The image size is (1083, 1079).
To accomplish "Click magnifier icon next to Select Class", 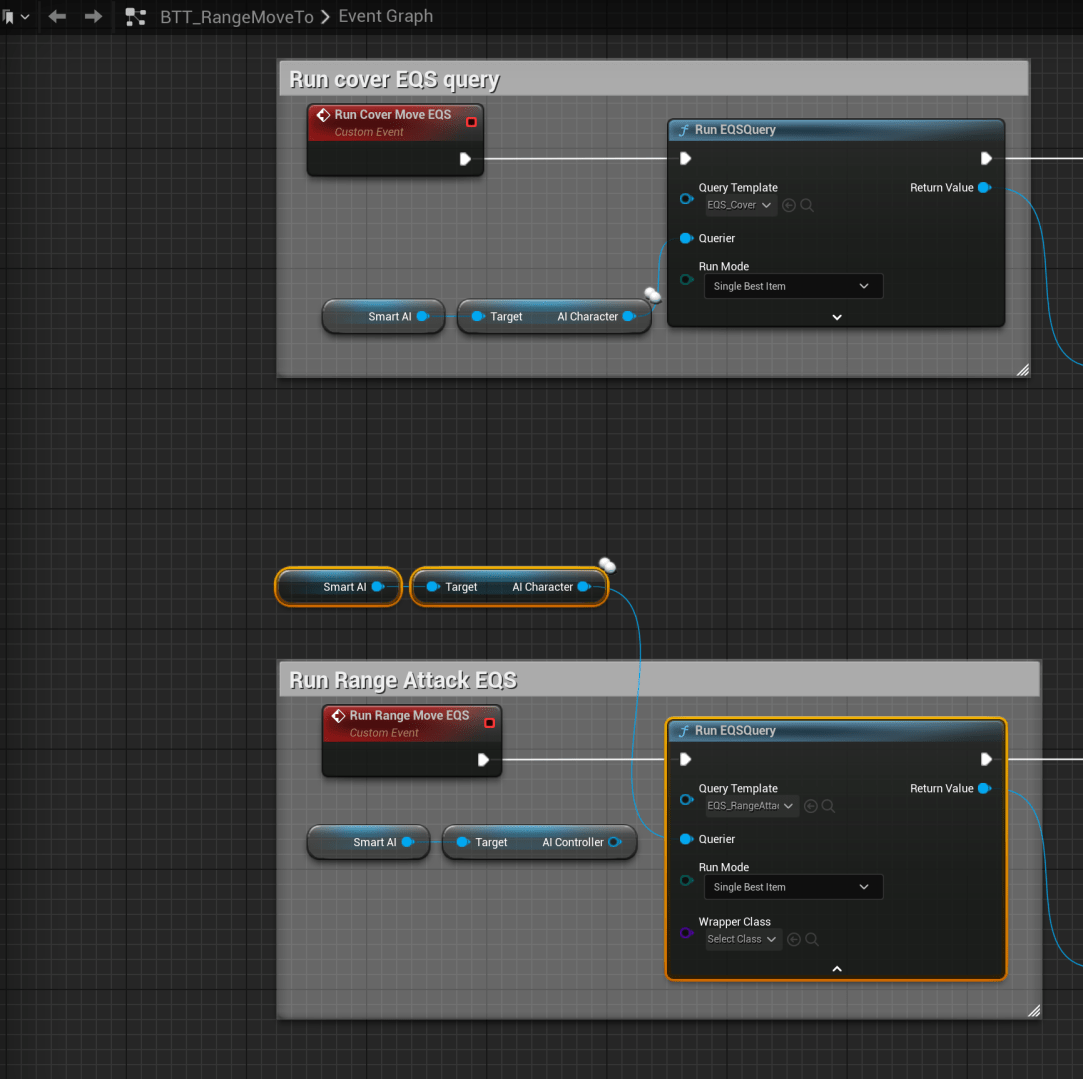I will (812, 939).
